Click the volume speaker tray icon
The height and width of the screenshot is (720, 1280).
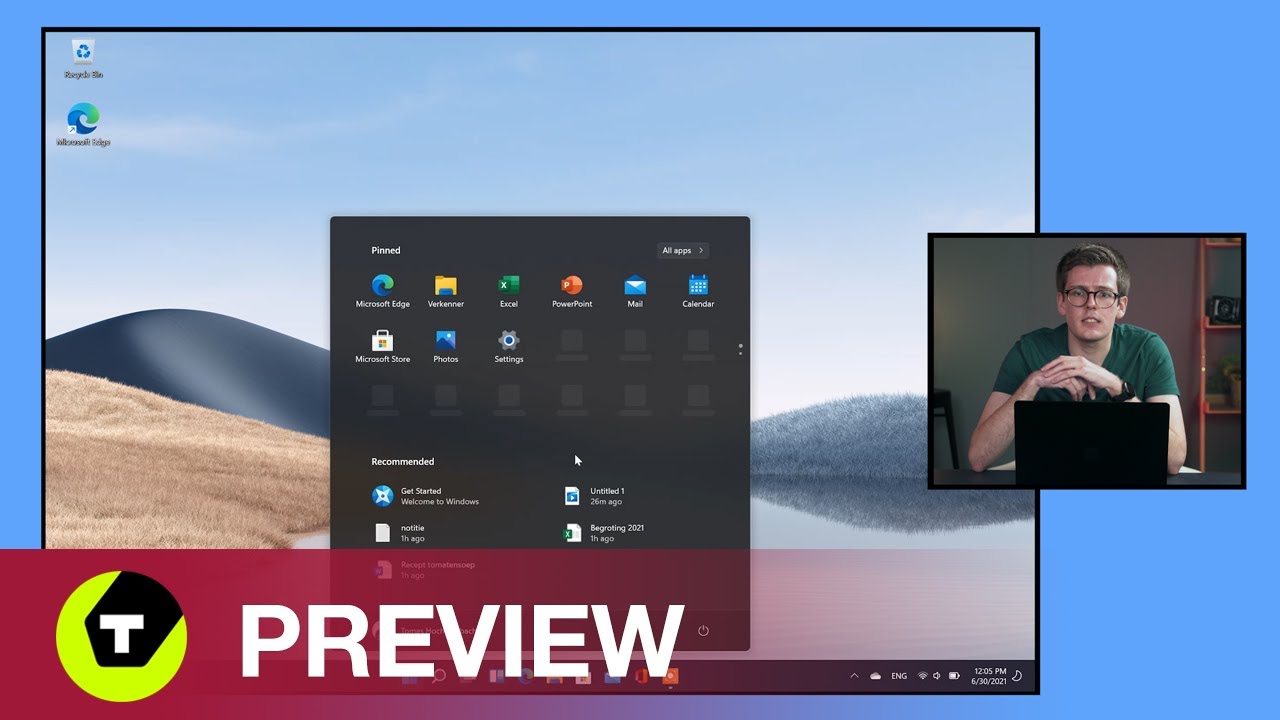(x=937, y=676)
